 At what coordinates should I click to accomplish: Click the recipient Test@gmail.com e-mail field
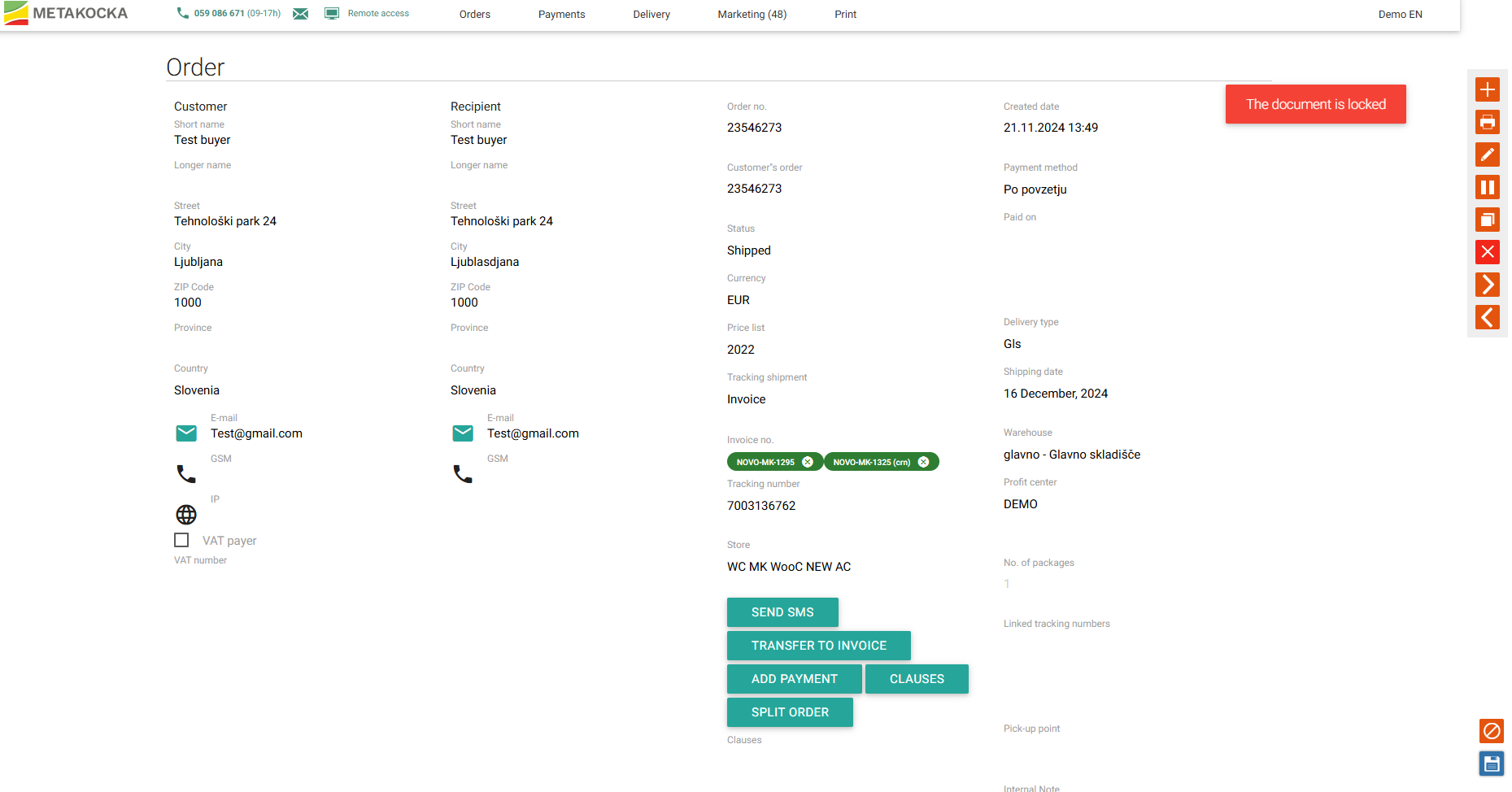tap(533, 433)
